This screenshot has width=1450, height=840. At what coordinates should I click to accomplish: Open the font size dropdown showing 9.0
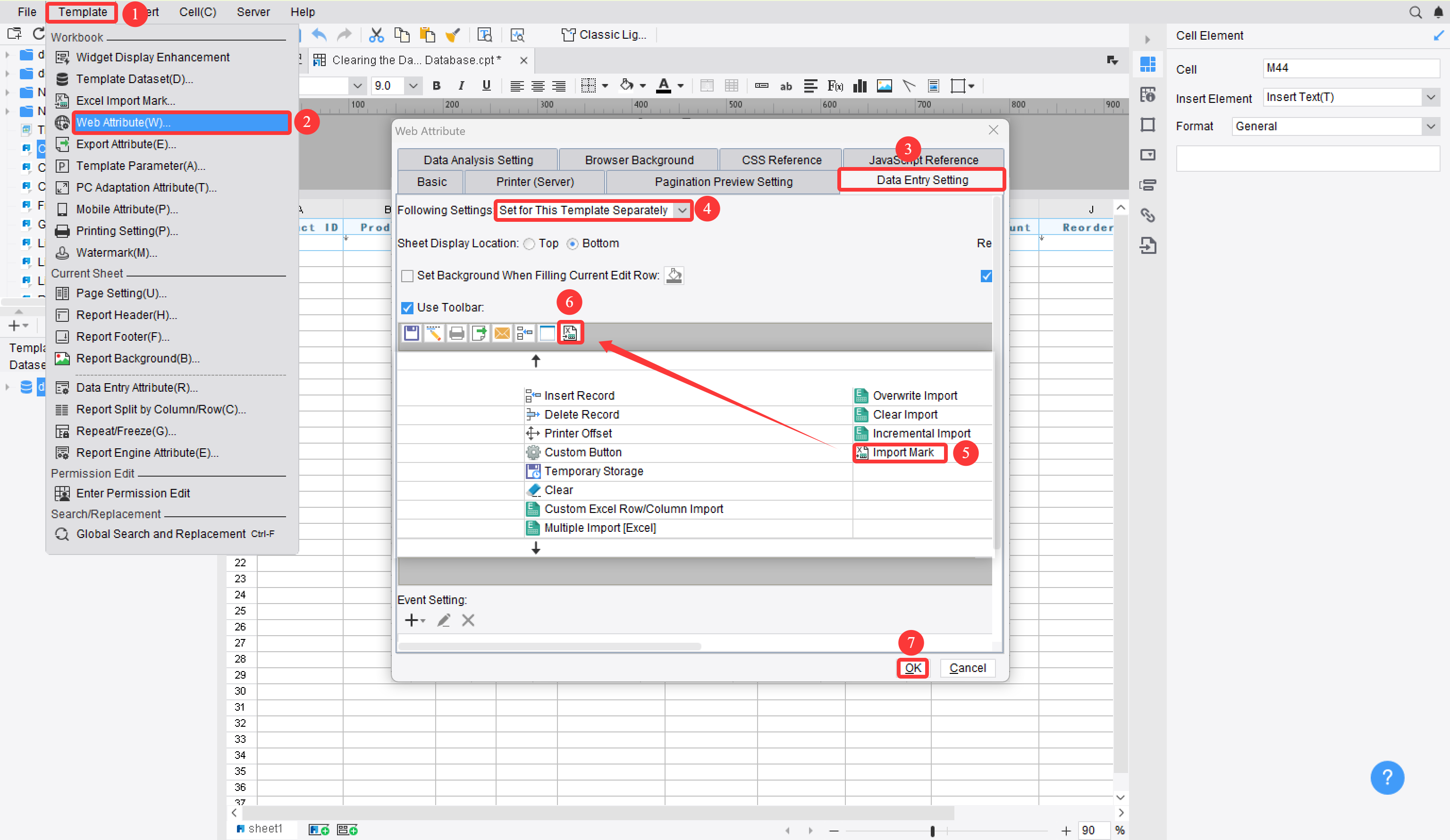[x=413, y=86]
